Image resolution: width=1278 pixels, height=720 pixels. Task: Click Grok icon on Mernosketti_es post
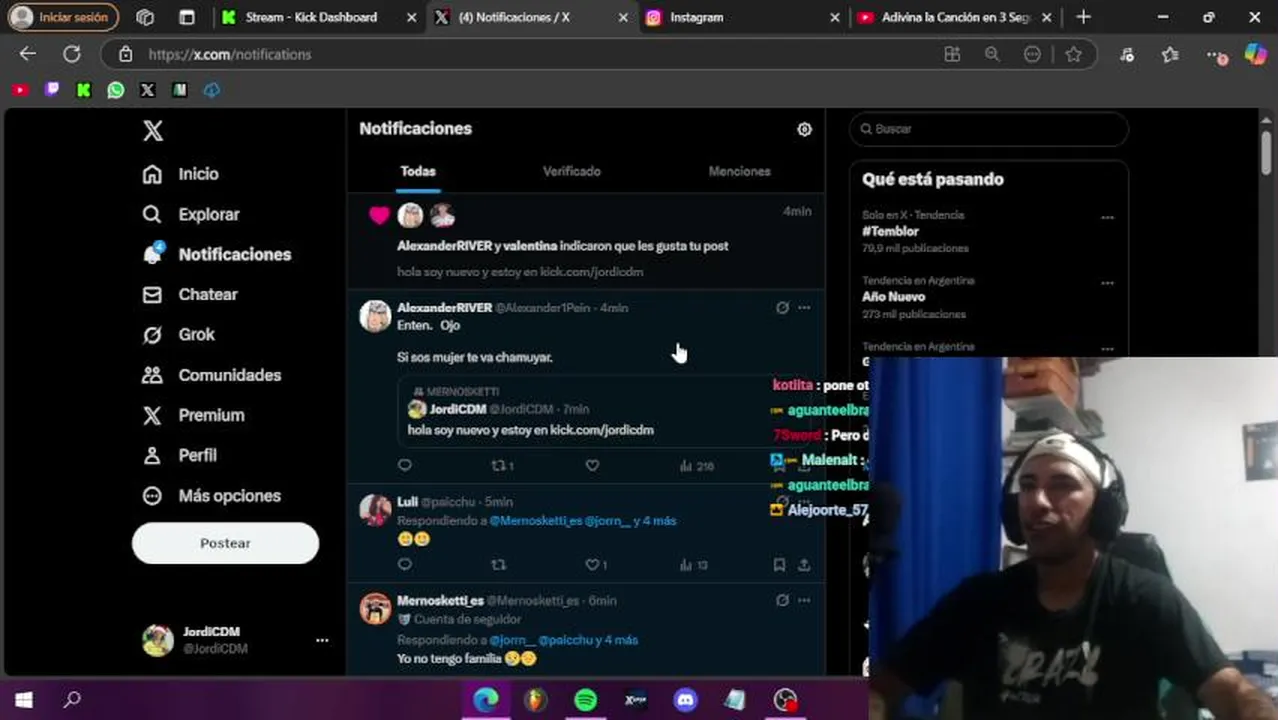[x=783, y=601]
